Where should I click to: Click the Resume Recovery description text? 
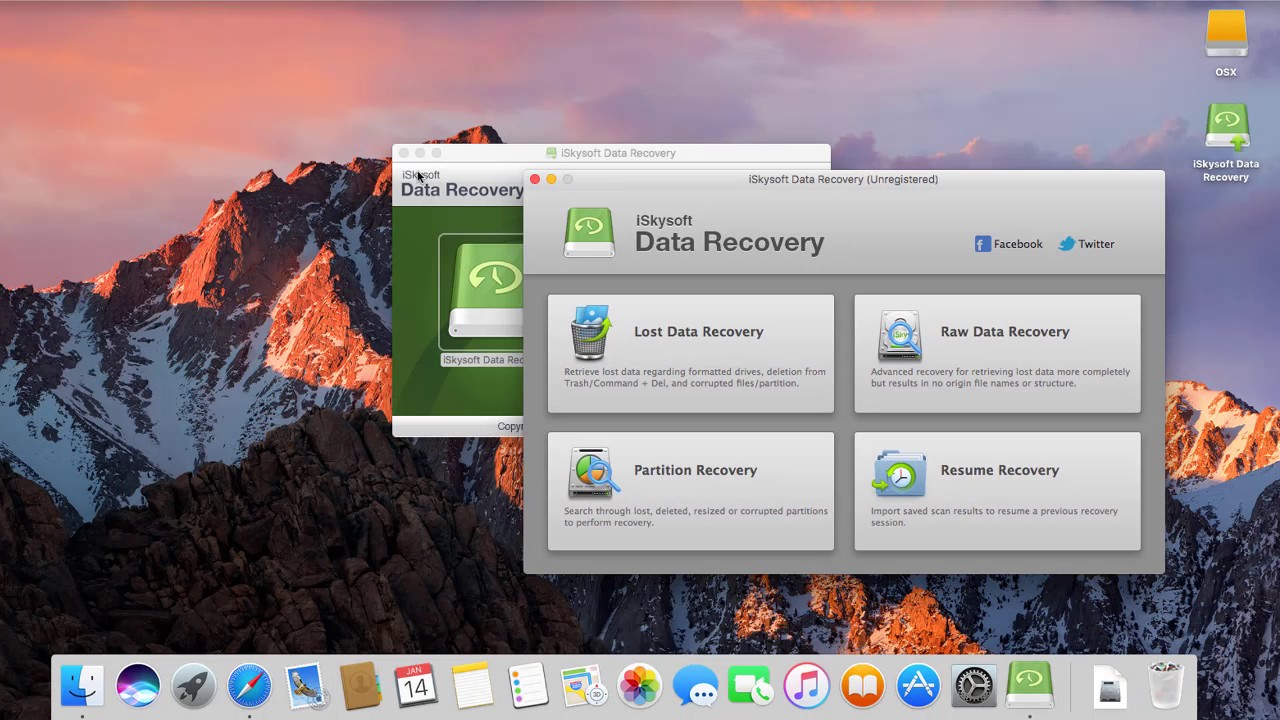[994, 516]
